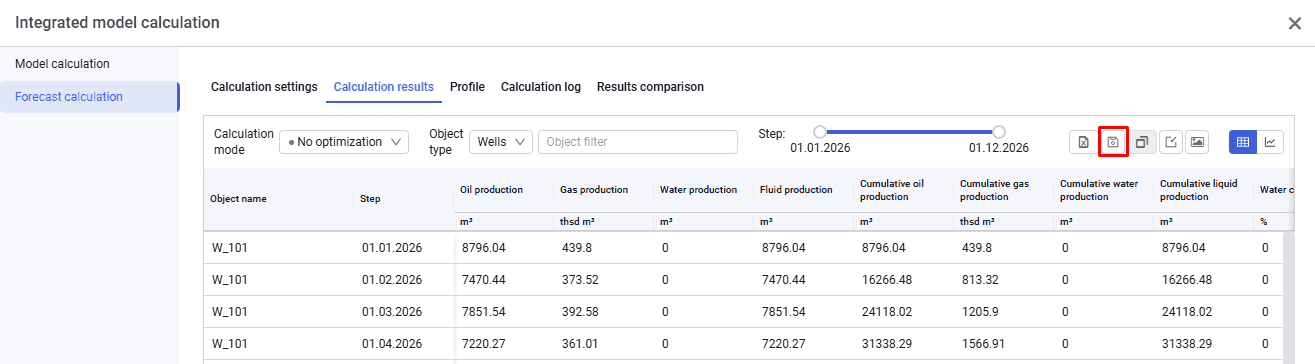Select the 01.04.2026 step cell
The image size is (1315, 364).
[x=392, y=343]
